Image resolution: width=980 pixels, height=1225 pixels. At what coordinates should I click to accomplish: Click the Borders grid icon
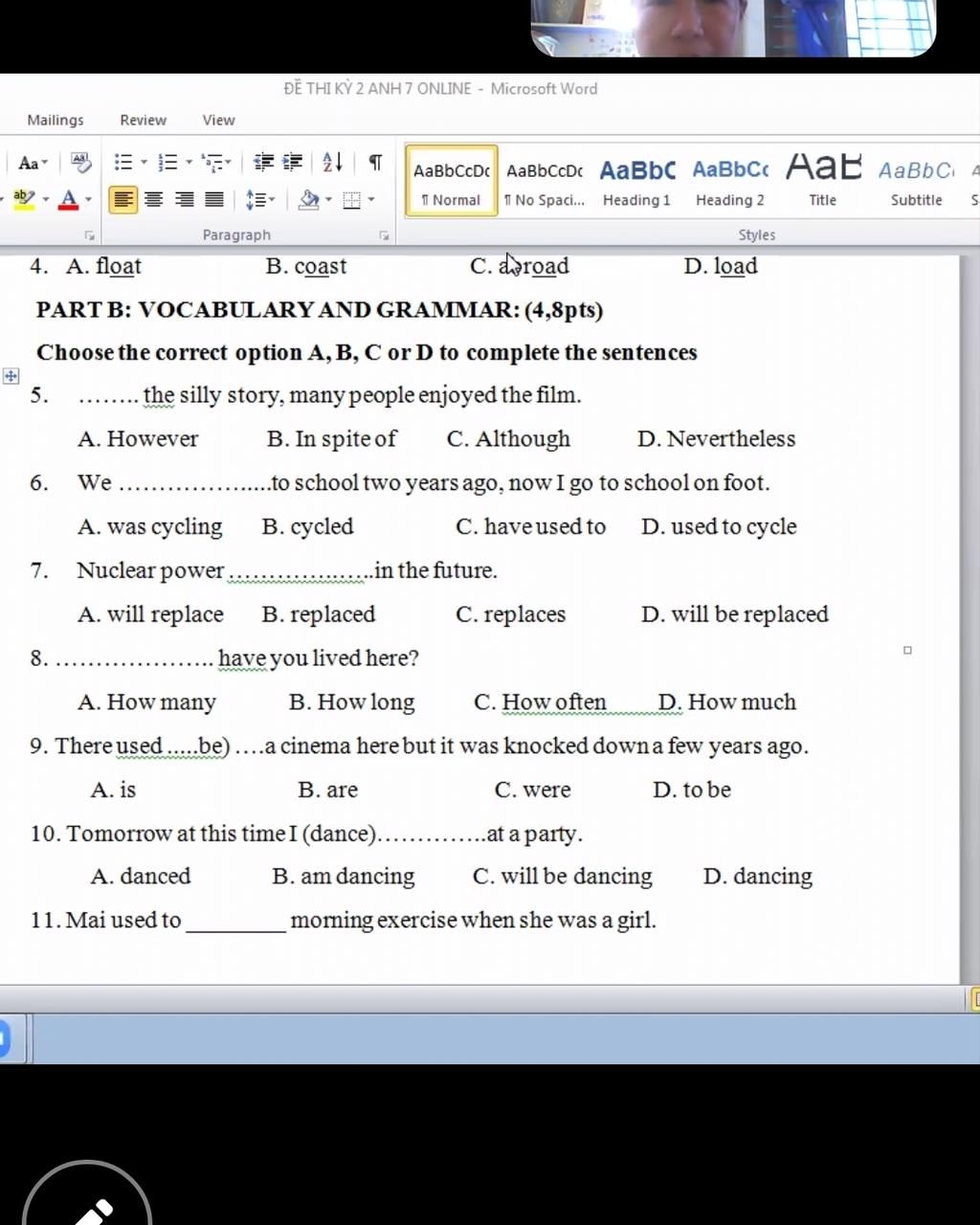pos(352,200)
